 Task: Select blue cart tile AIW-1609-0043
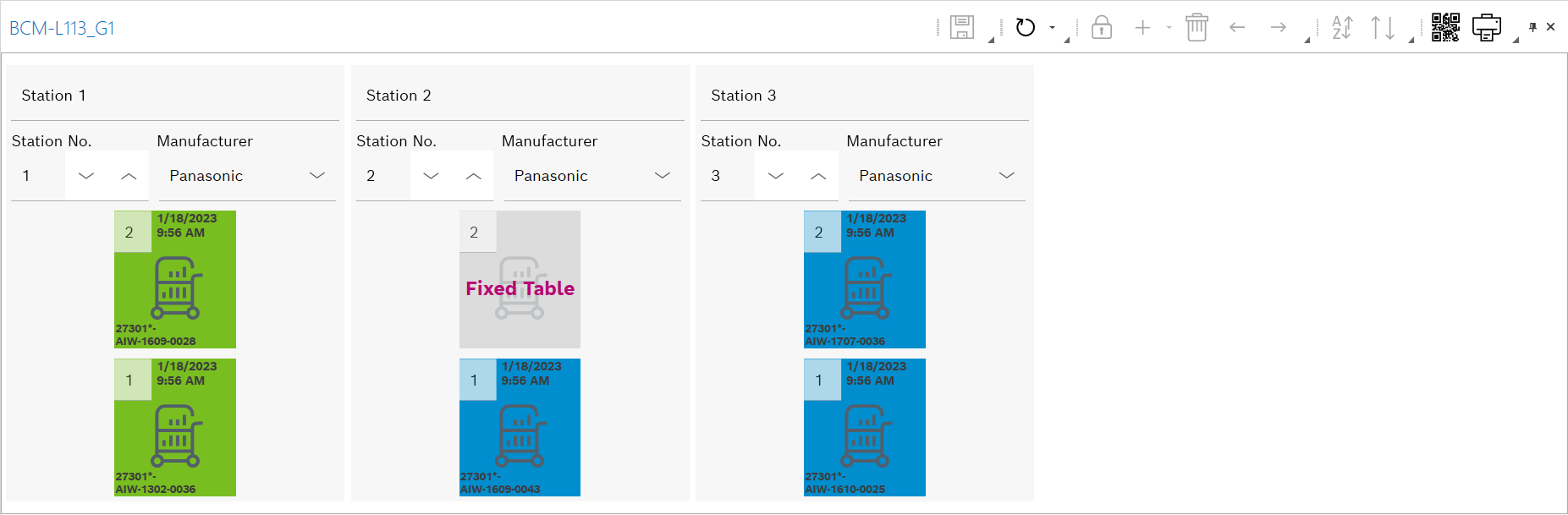click(520, 427)
